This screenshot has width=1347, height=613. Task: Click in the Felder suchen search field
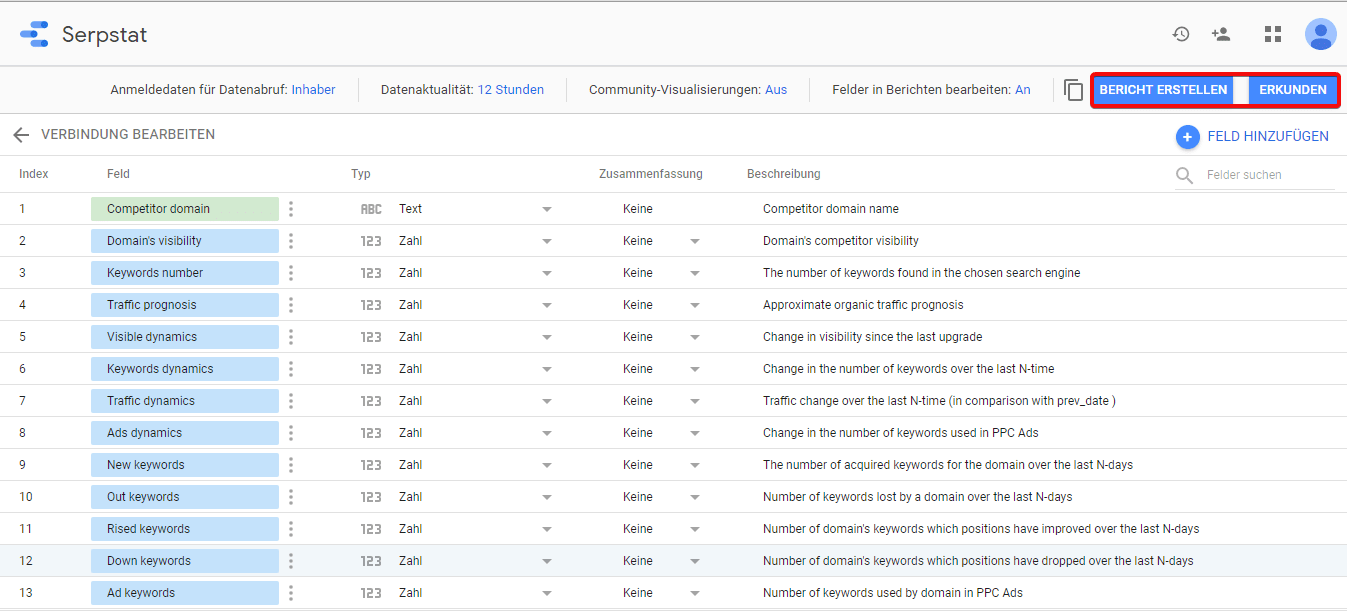coord(1270,175)
